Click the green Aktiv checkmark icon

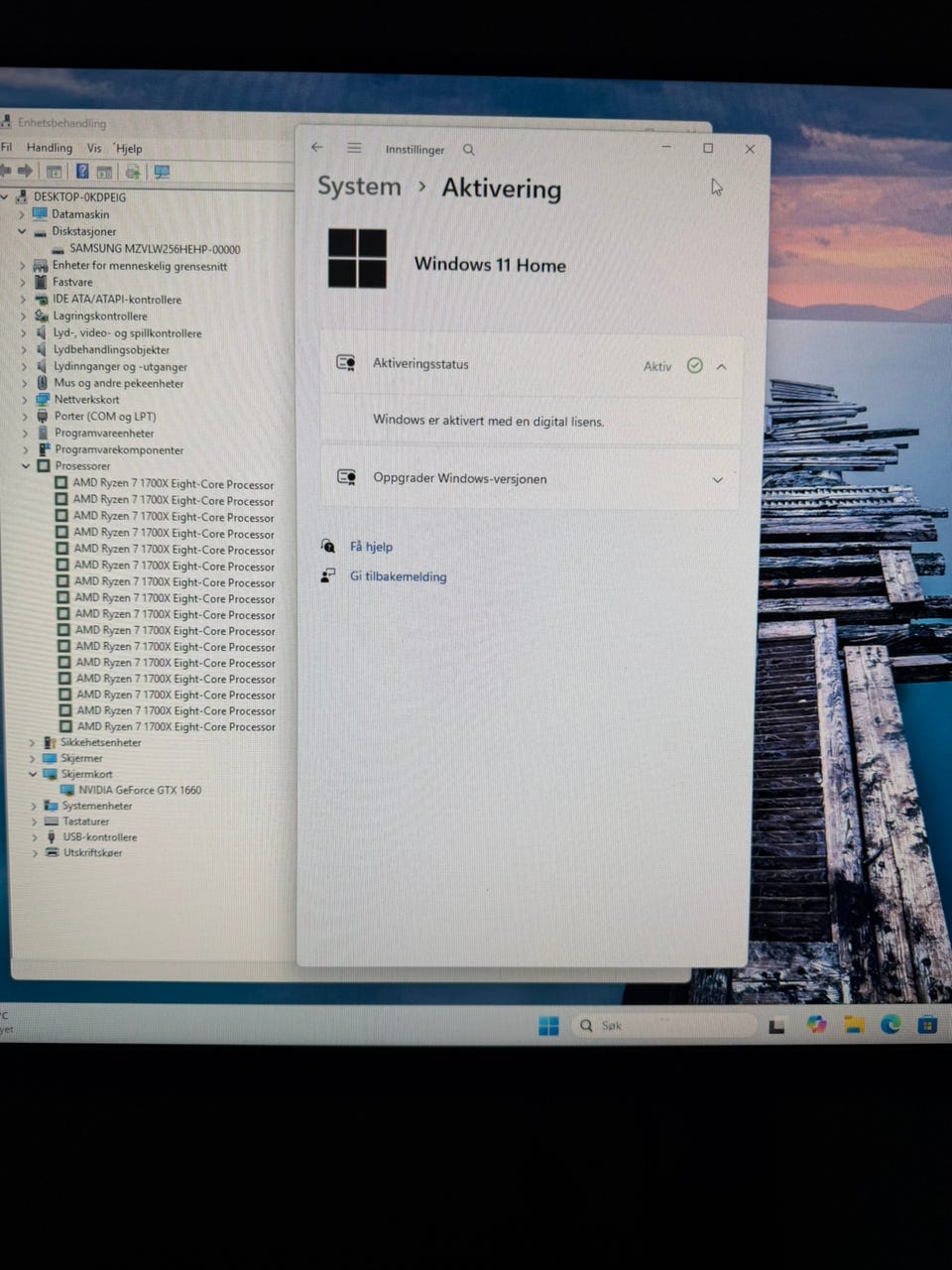coord(695,365)
